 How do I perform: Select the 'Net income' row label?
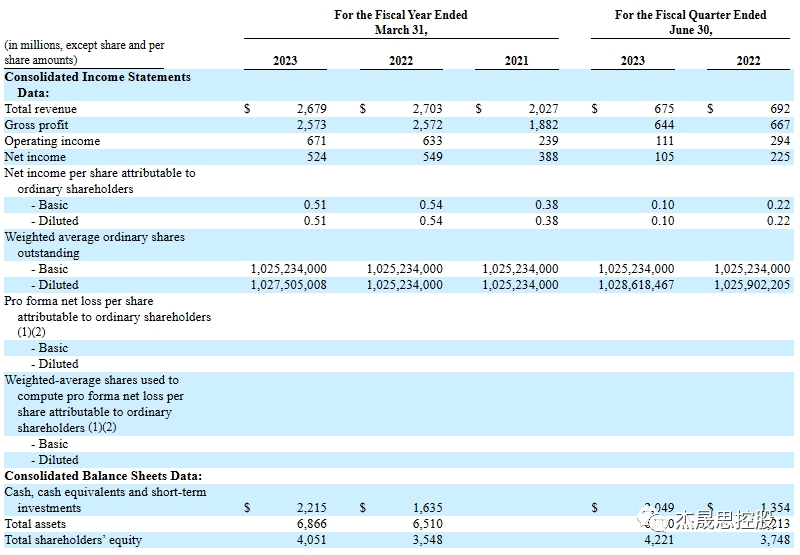[x=35, y=157]
